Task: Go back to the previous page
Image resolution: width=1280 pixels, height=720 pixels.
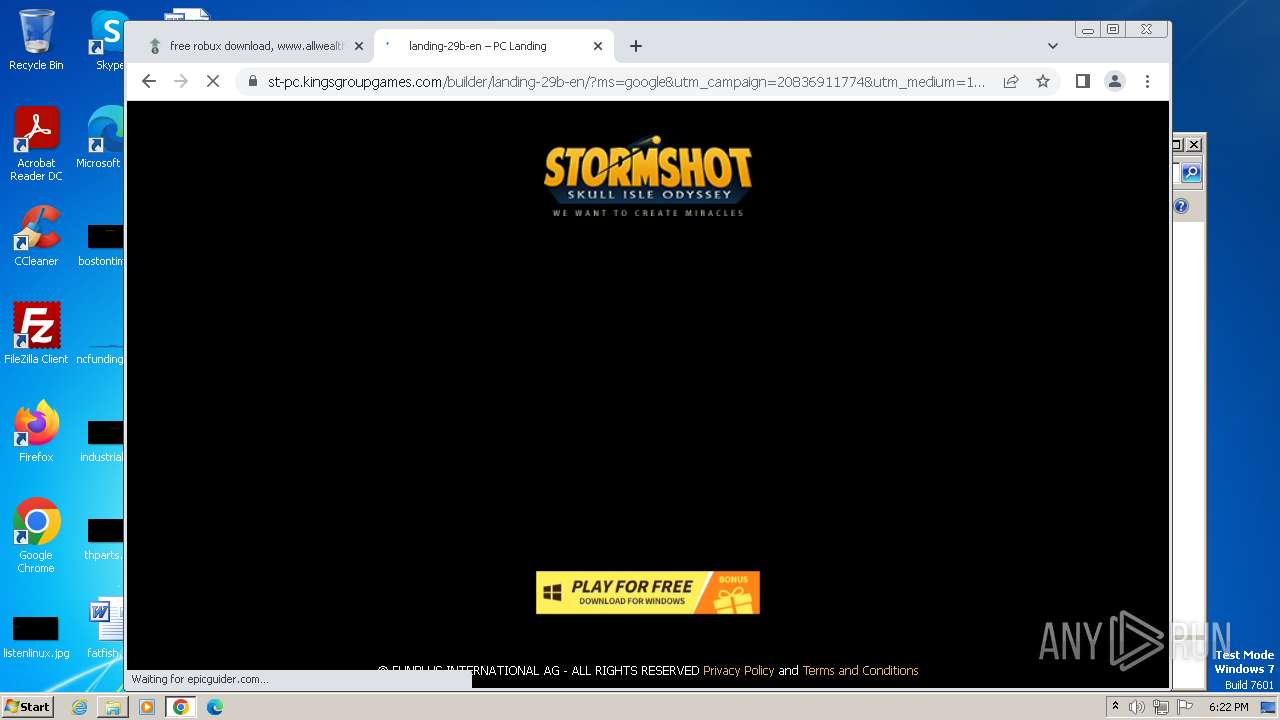Action: [x=149, y=81]
